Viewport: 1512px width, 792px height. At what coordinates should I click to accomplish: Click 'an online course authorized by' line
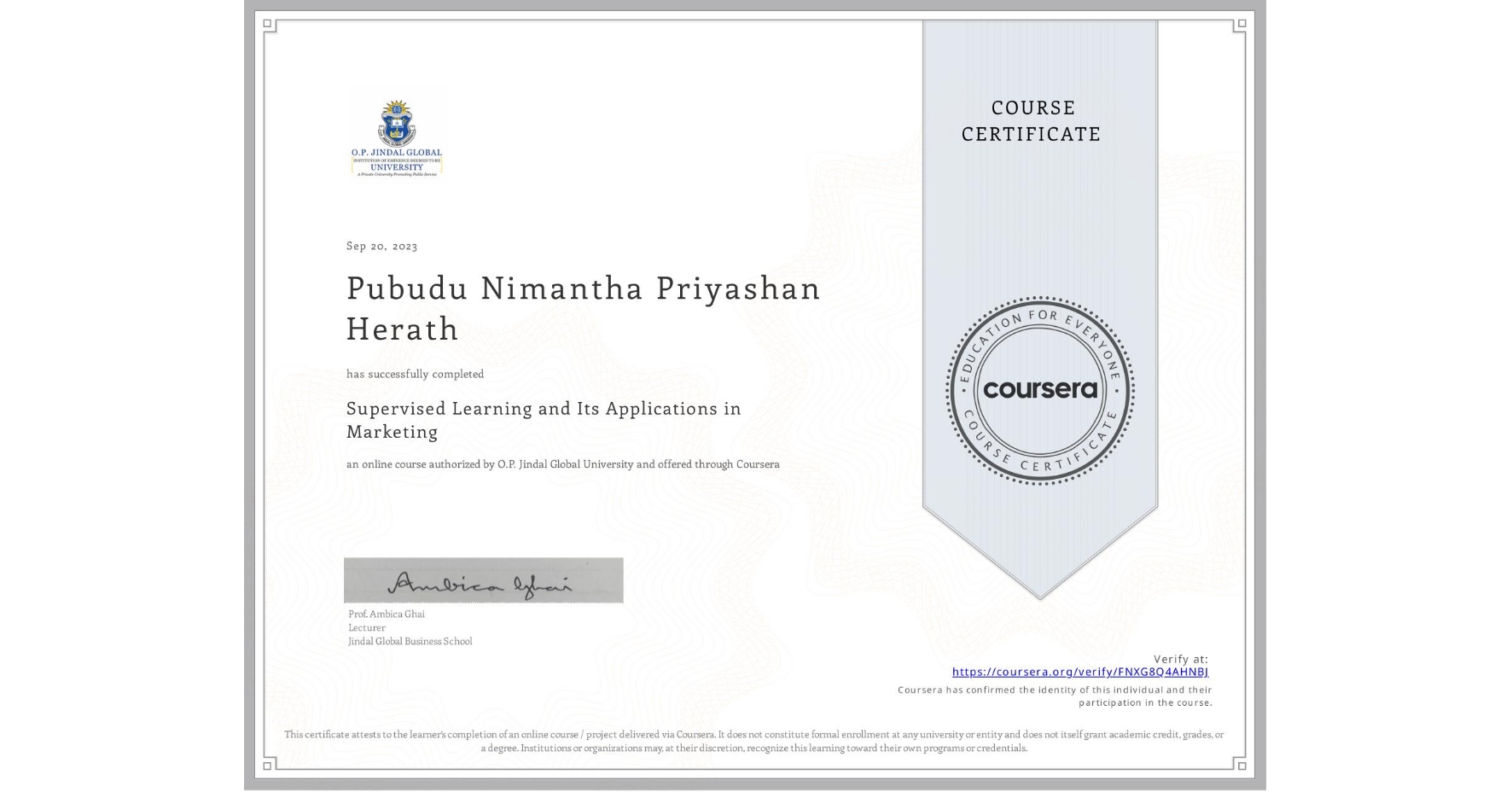(x=562, y=464)
